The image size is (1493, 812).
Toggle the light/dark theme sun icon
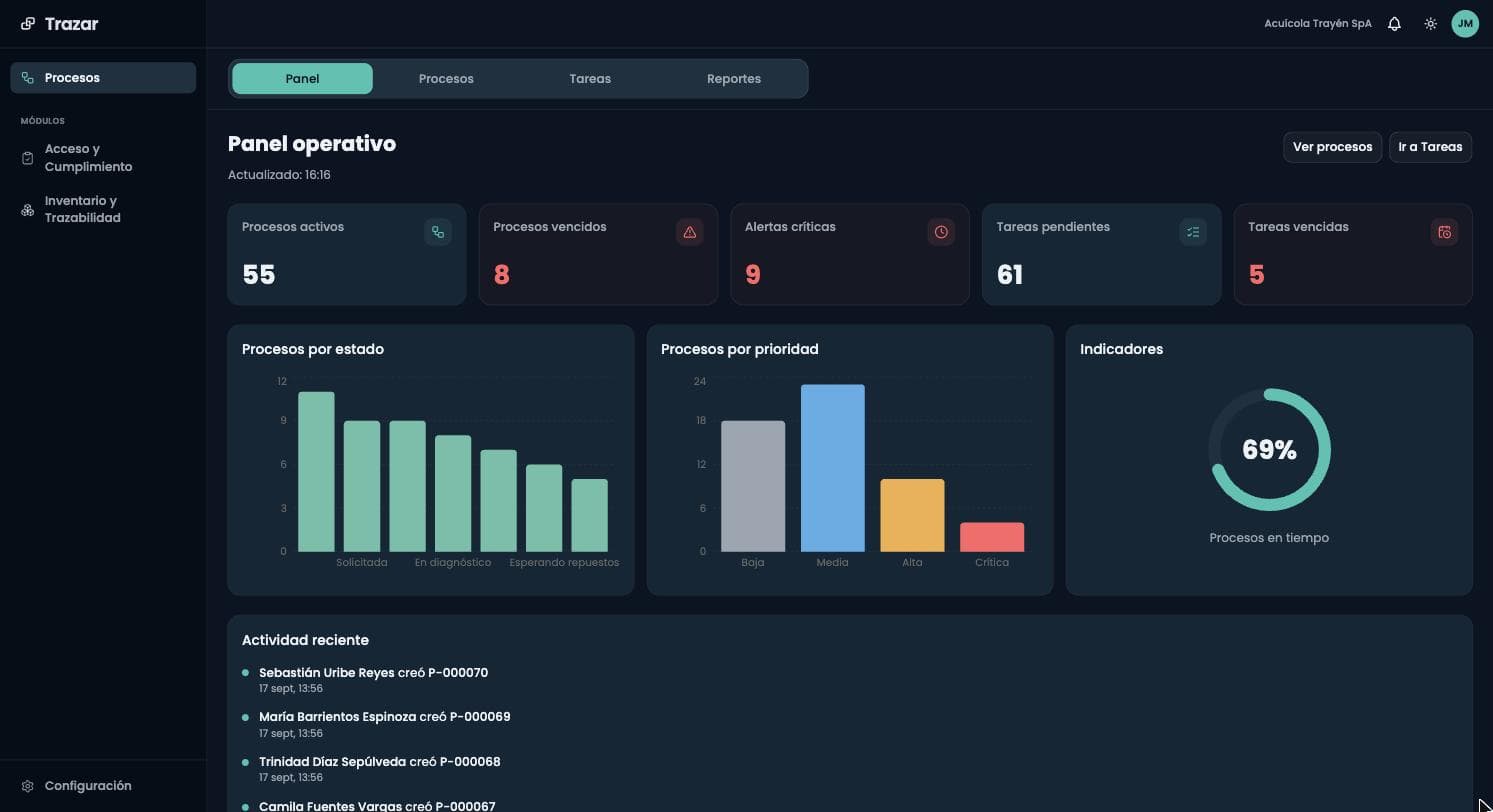[1431, 24]
